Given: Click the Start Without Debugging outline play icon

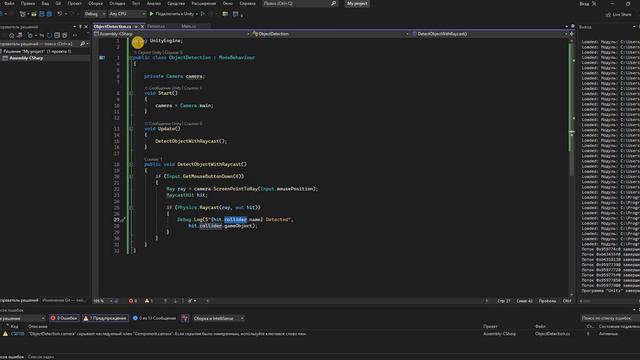Looking at the screenshot, I should coord(202,14).
